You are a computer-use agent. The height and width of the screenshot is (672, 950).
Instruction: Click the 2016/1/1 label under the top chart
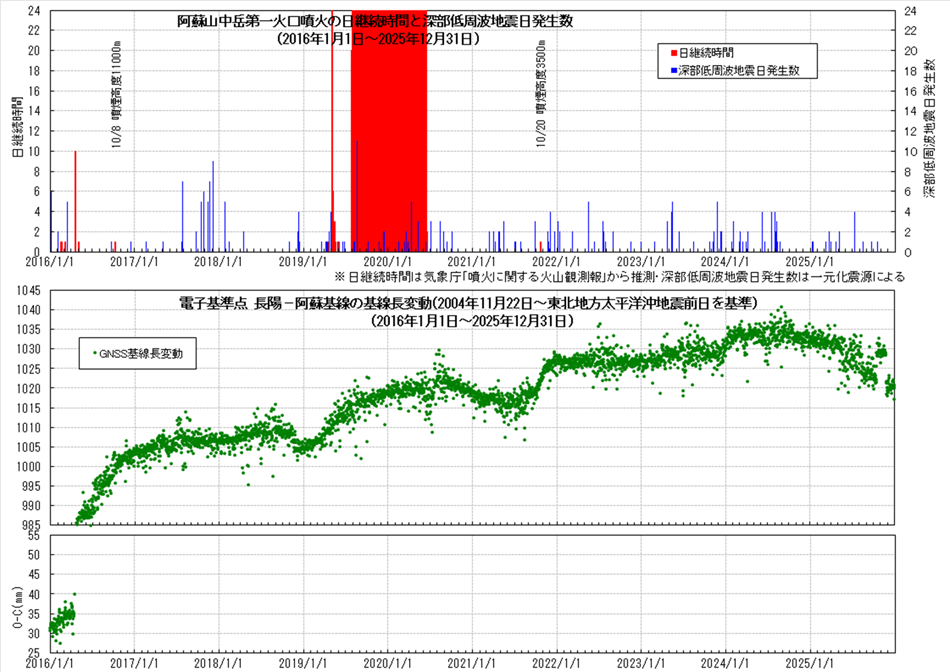(x=48, y=261)
